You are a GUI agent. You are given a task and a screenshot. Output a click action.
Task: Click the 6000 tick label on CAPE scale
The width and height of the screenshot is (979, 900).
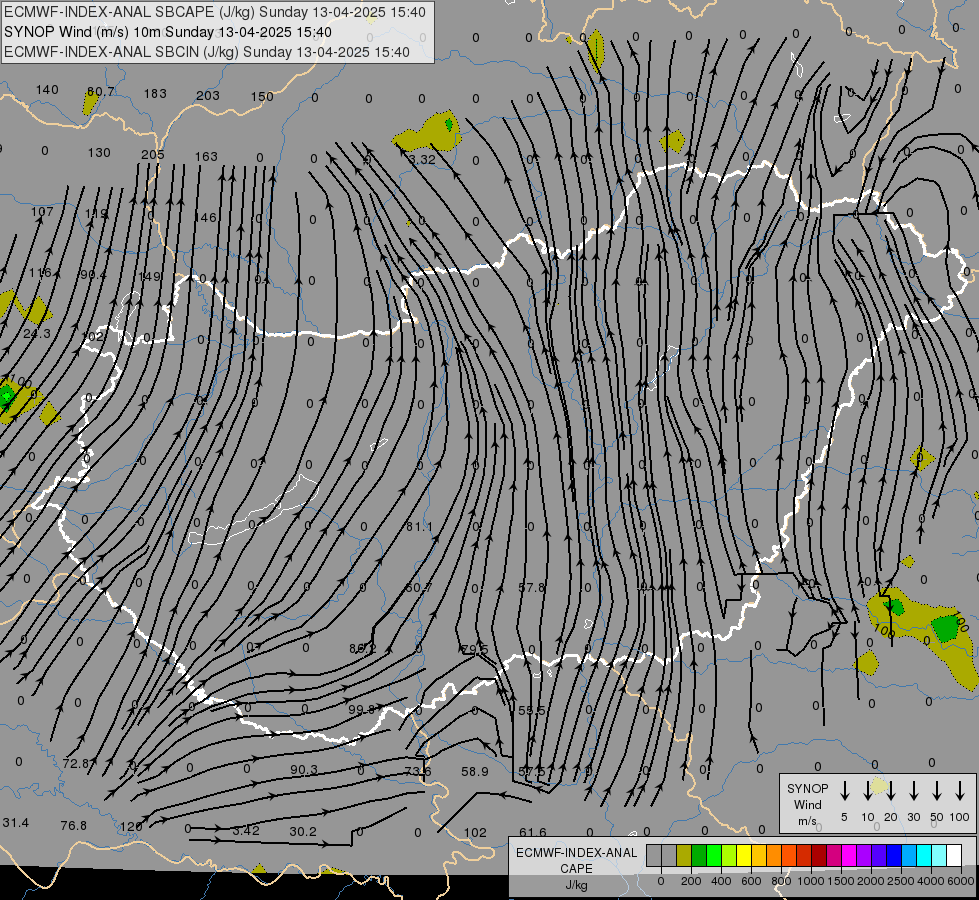pos(961,881)
